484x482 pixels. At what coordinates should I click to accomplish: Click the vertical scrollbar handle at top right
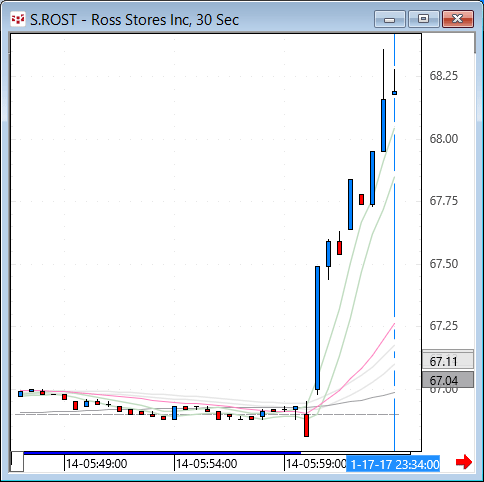click(x=475, y=43)
